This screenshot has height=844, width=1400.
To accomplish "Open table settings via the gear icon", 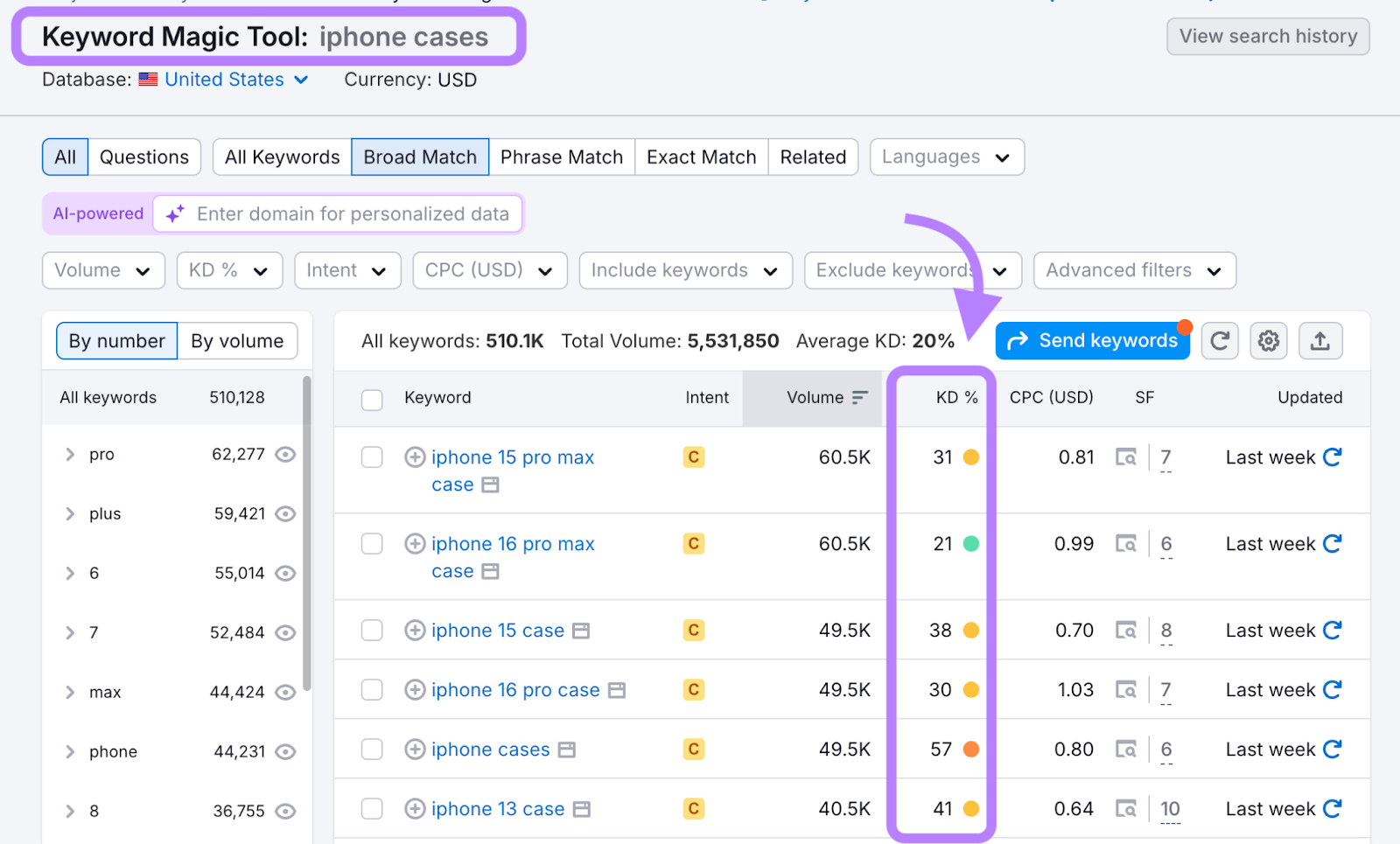I will tap(1268, 341).
